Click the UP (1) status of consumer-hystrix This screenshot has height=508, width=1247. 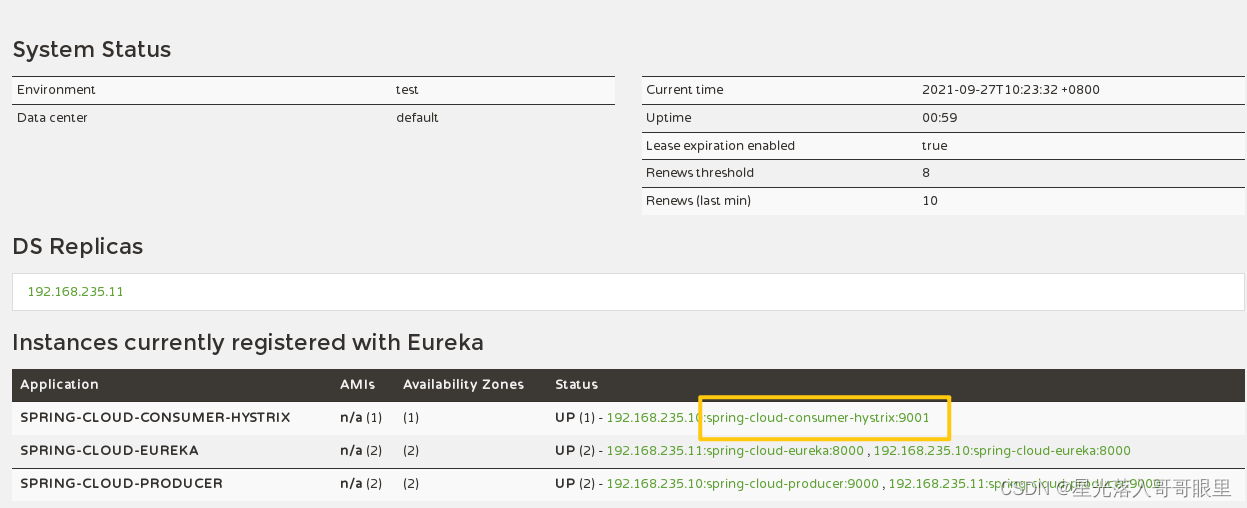(x=575, y=418)
